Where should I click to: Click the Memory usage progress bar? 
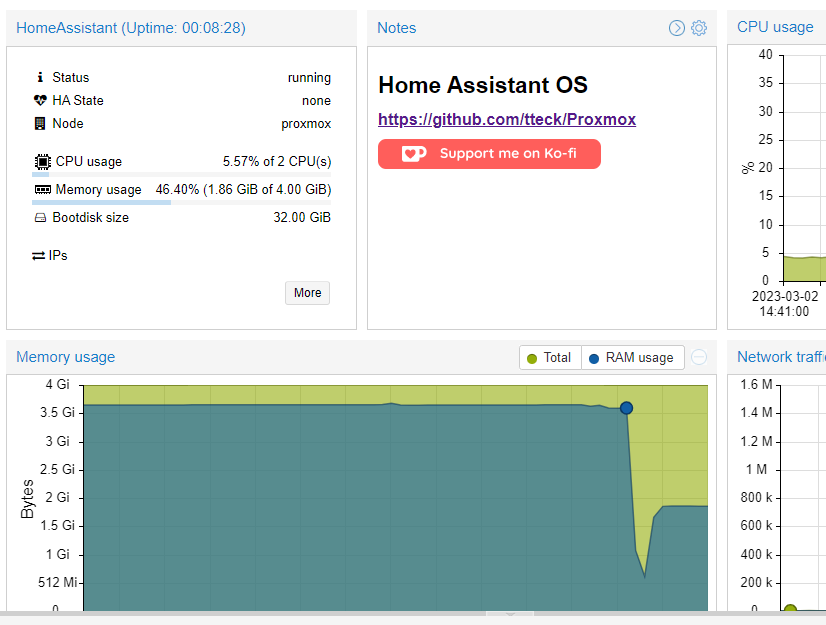pos(181,202)
